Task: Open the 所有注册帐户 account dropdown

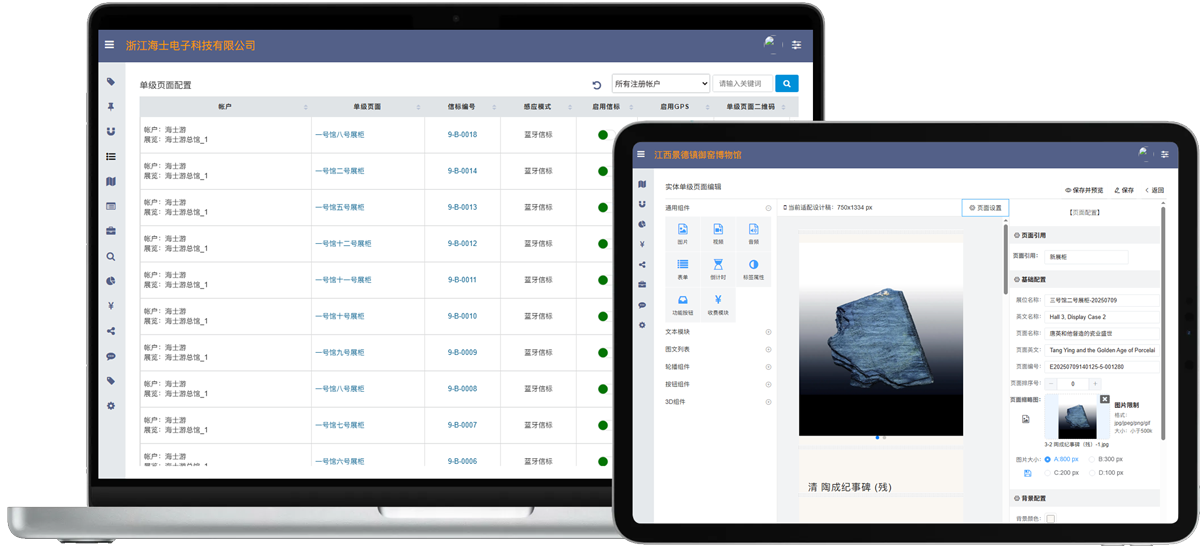Action: [660, 84]
